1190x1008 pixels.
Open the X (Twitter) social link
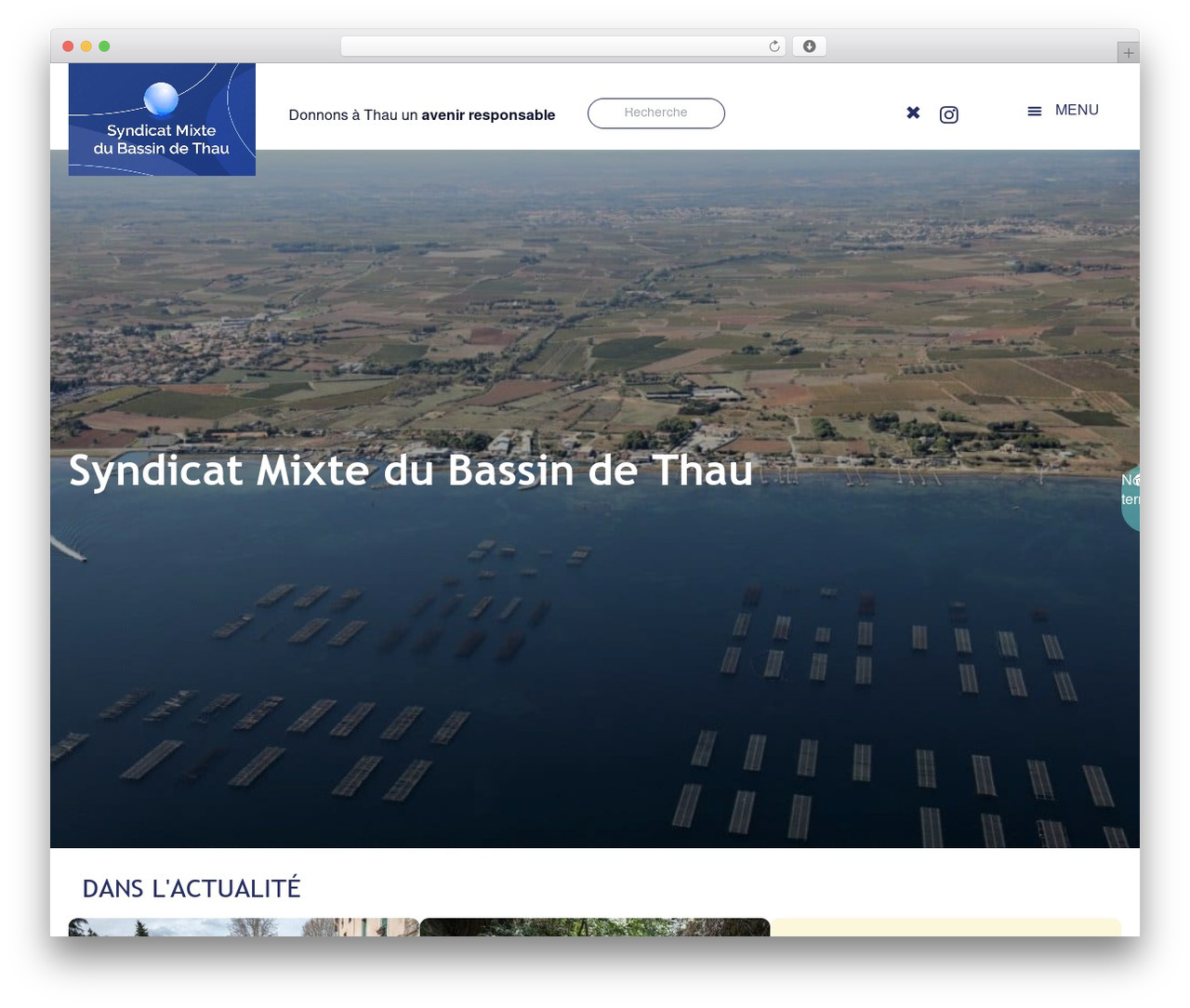tap(913, 113)
